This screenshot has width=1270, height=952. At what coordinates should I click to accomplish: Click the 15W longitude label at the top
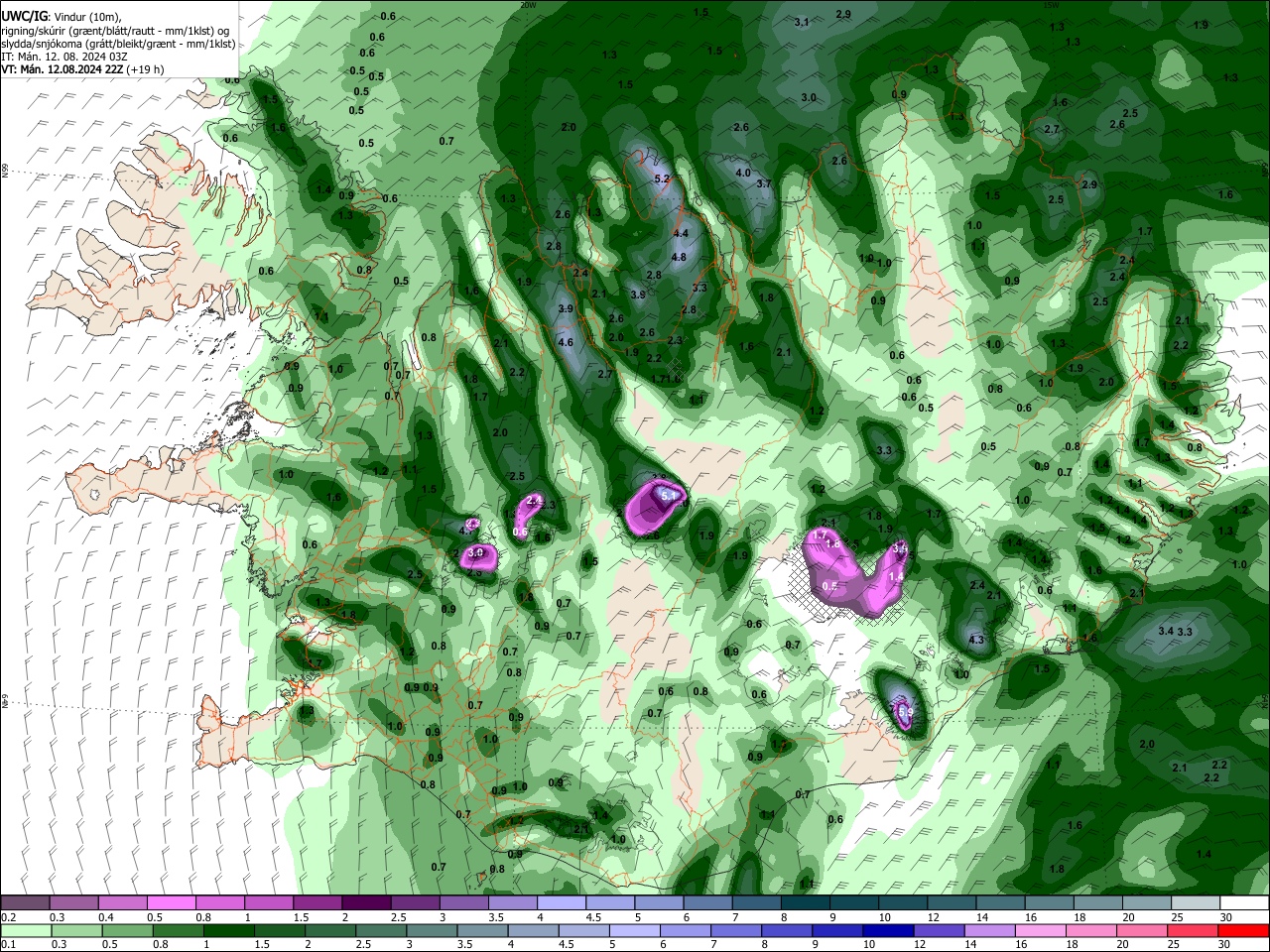(1053, 4)
